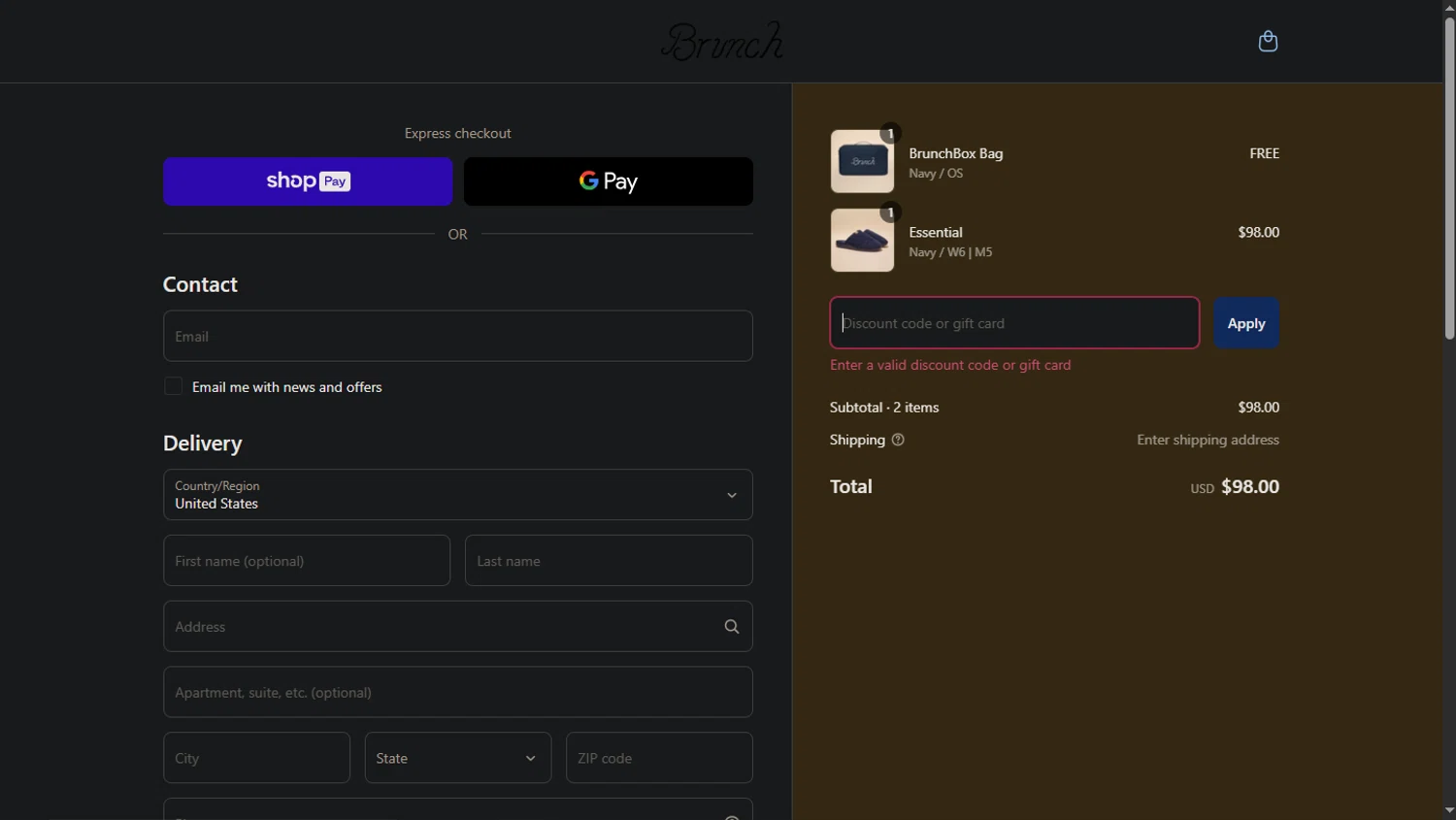Open the Country/Region dropdown
The width and height of the screenshot is (1456, 820).
[x=458, y=495]
